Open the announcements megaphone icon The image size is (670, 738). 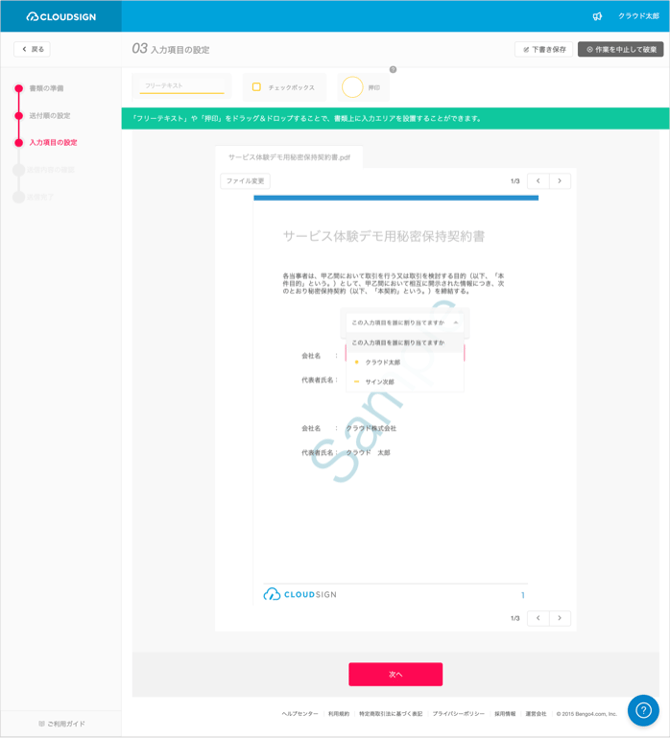(597, 16)
